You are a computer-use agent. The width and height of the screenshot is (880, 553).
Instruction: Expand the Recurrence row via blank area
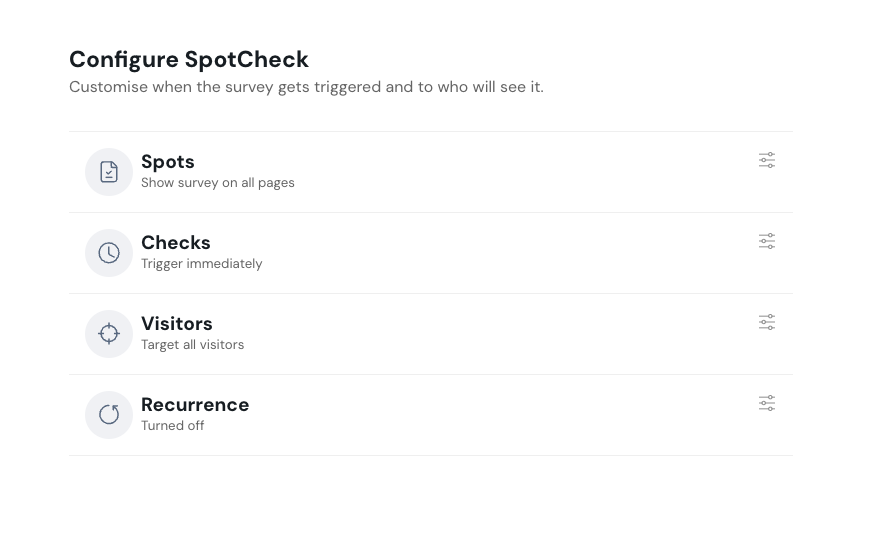(x=500, y=415)
